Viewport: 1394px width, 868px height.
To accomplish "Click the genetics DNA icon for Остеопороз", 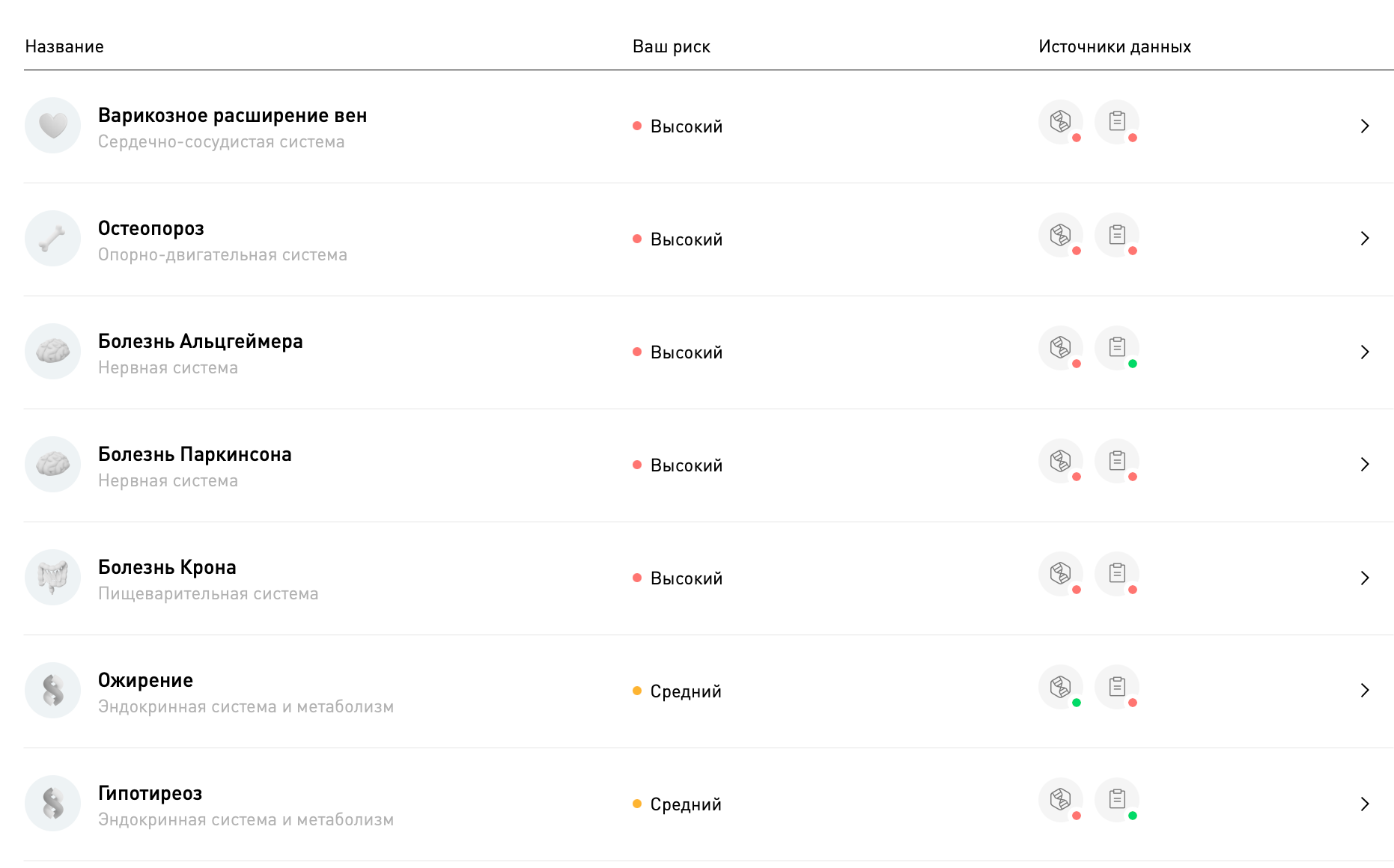I will [x=1060, y=235].
